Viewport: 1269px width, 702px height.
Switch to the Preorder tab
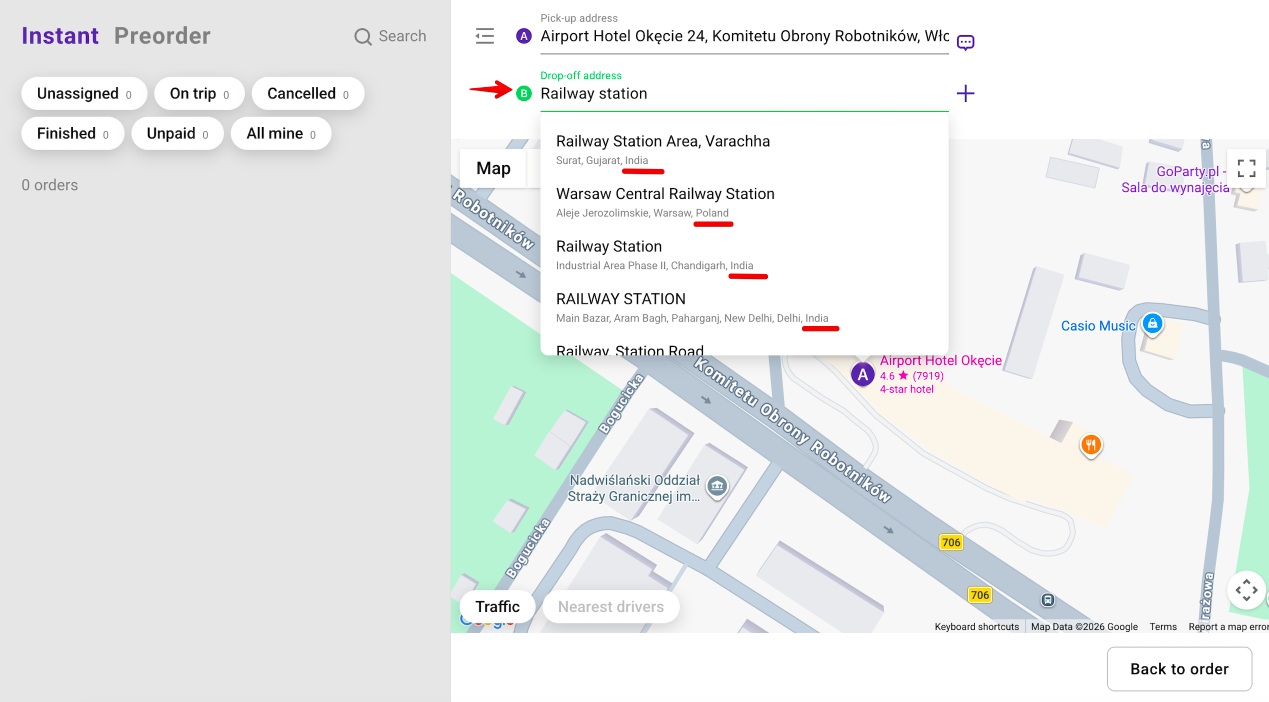tap(162, 36)
